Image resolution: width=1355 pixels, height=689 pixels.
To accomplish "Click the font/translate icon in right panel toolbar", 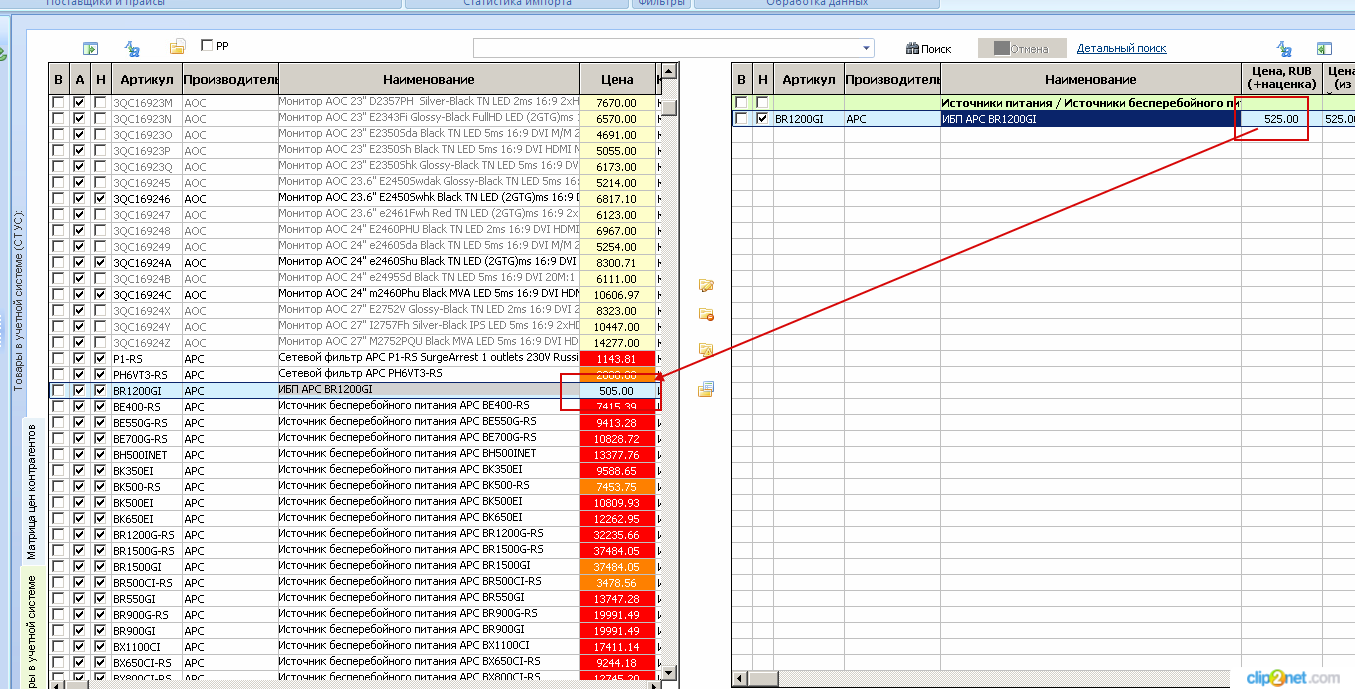I will click(1285, 48).
